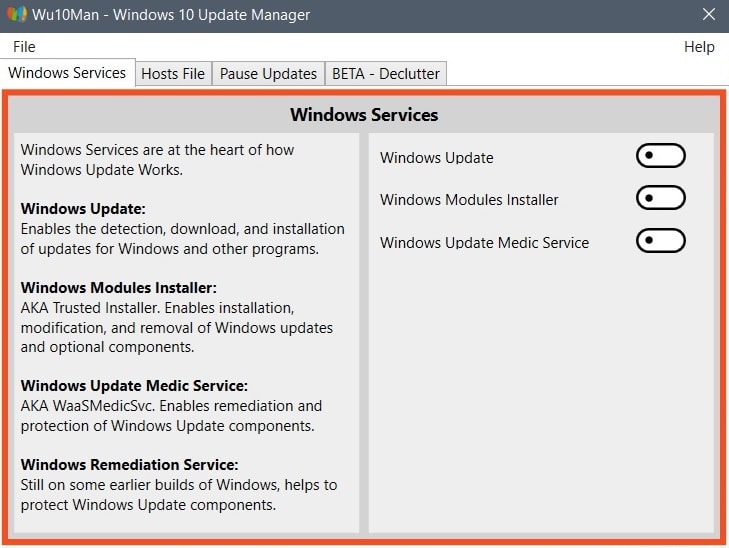
Task: Click the Wu10Man app icon in title bar
Action: [17, 14]
